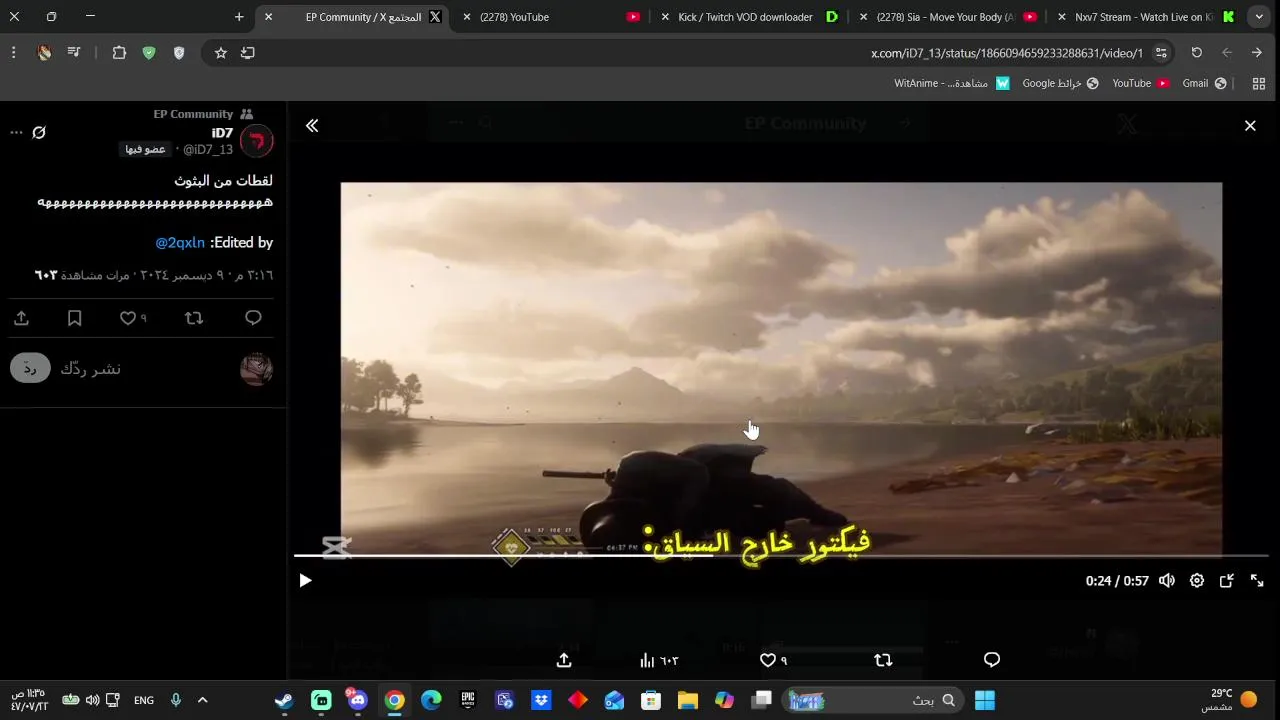This screenshot has height=720, width=1280.
Task: Open Windows Start menu
Action: [985, 700]
